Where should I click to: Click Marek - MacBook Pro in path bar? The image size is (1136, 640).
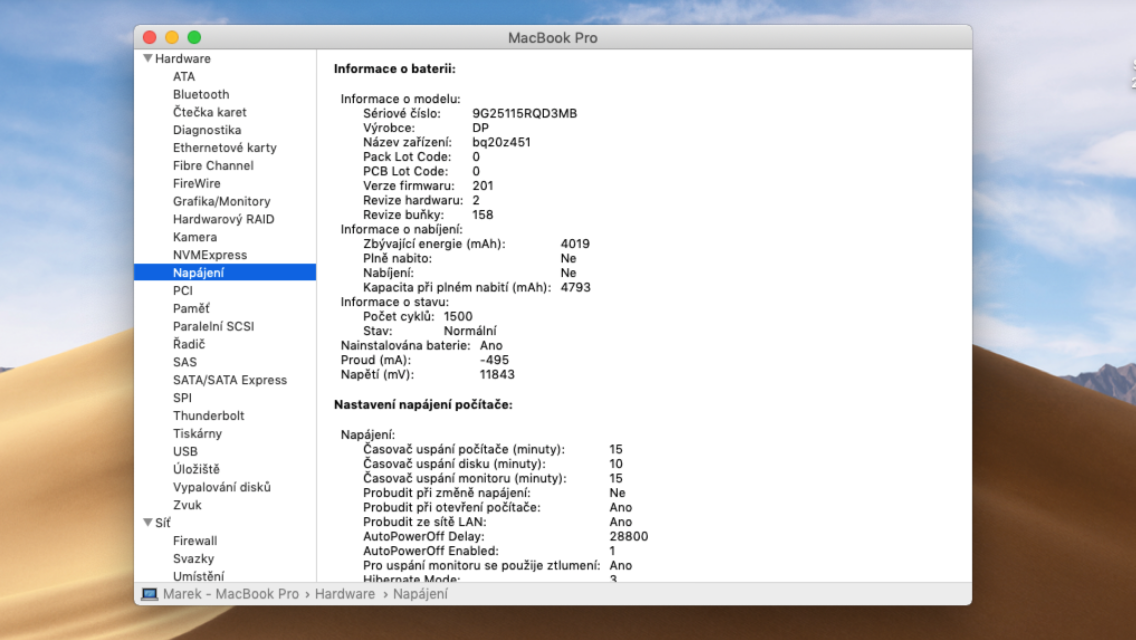[x=230, y=594]
